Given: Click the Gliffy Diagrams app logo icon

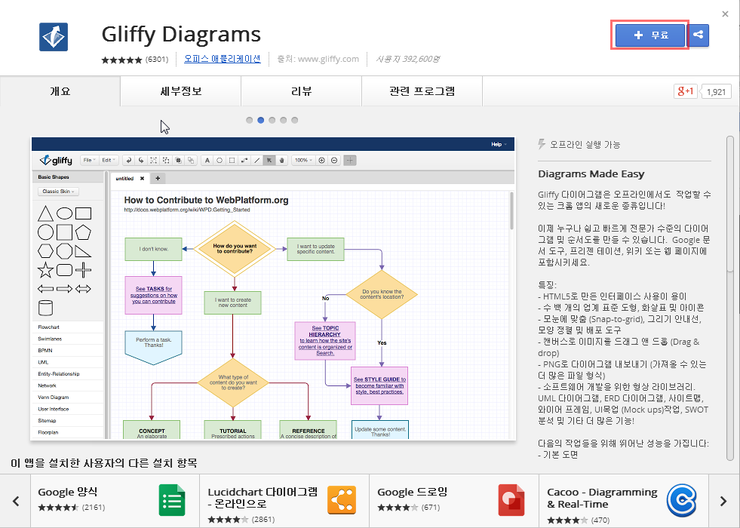Looking at the screenshot, I should (53, 37).
